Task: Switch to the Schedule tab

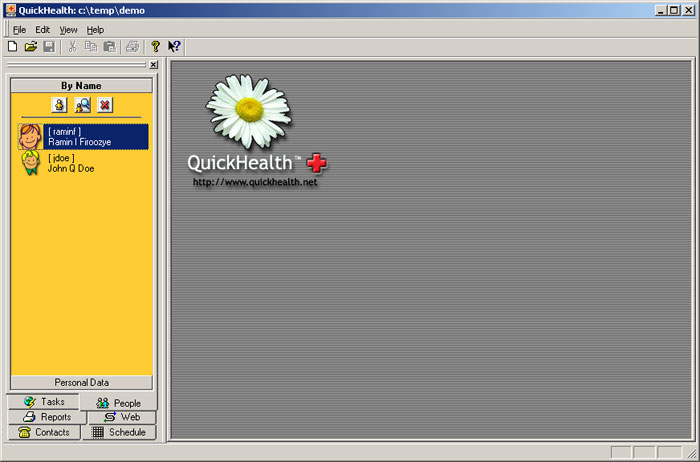Action: 118,432
